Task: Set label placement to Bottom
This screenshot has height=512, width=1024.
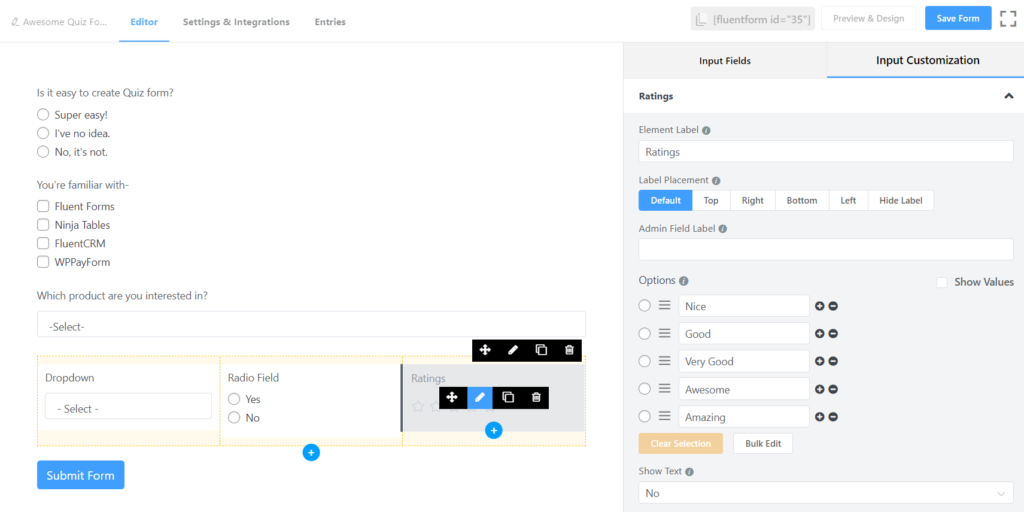Action: (802, 200)
